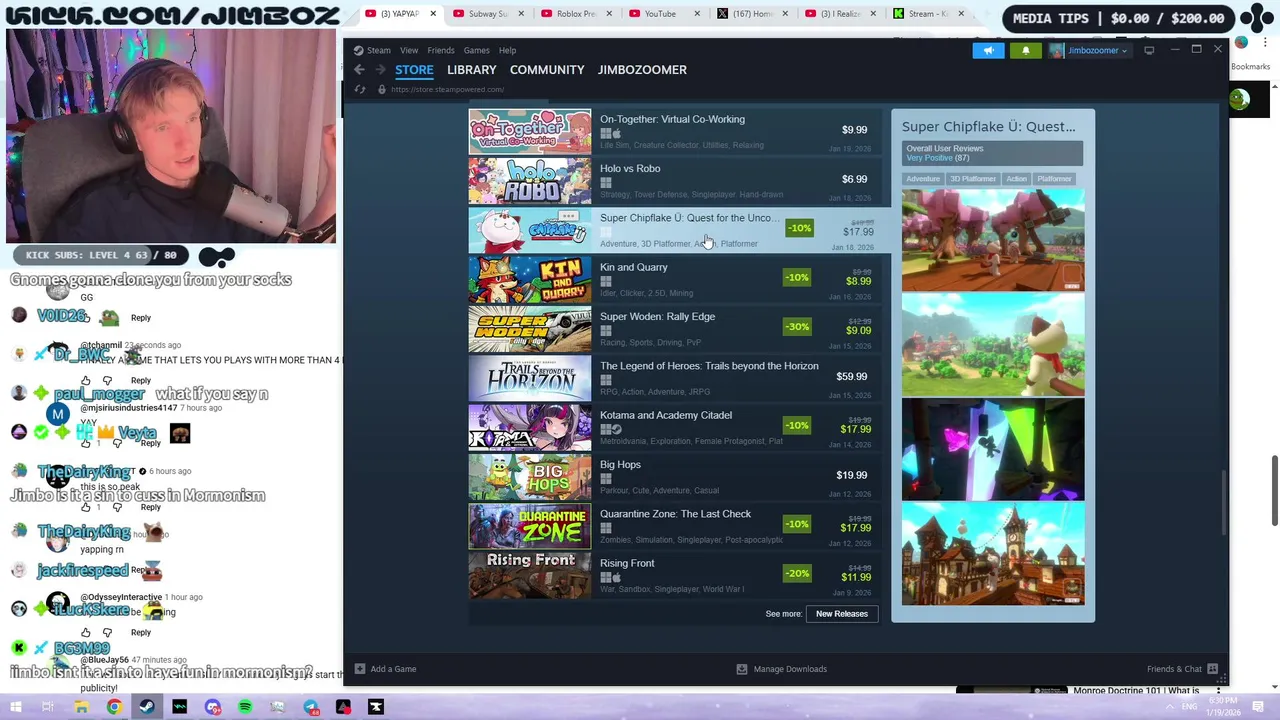Click the Rising Front capsule image
This screenshot has width=1280, height=720.
pos(530,575)
